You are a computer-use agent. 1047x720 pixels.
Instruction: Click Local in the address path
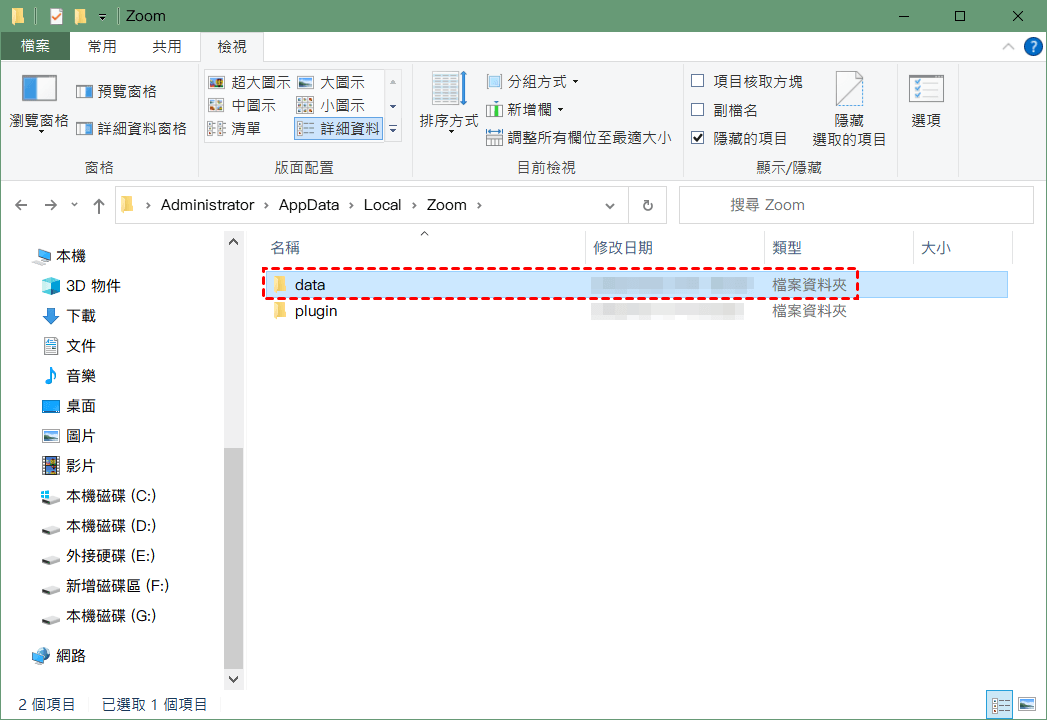(x=383, y=205)
